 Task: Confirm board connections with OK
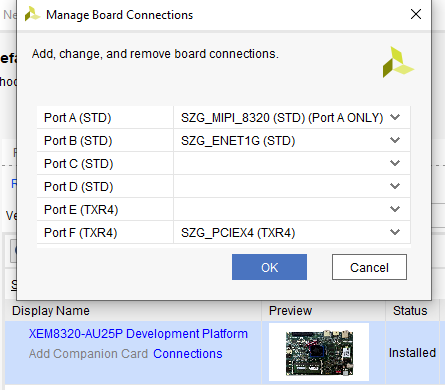coord(269,267)
